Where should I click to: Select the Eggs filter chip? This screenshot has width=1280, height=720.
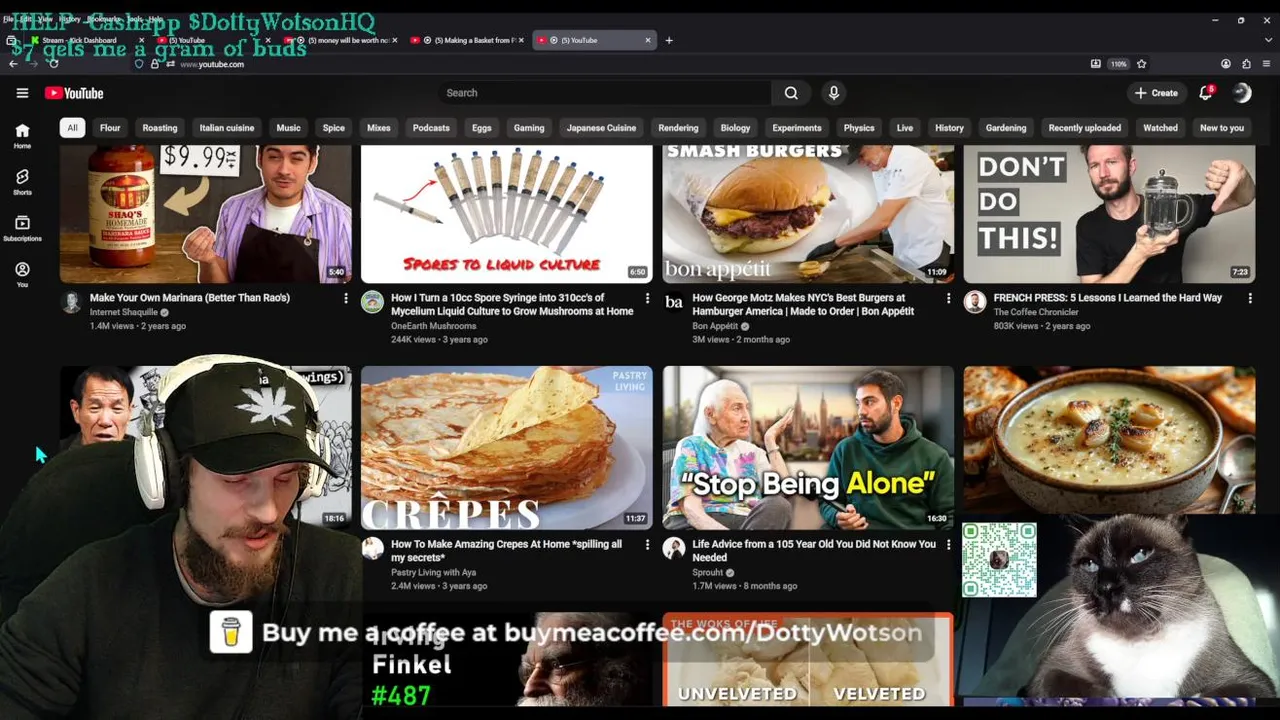(x=482, y=128)
